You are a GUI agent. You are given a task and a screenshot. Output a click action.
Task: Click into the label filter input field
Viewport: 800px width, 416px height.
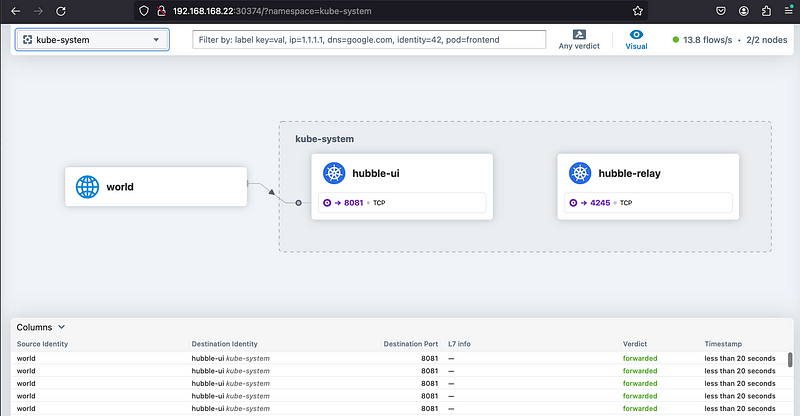coord(369,40)
